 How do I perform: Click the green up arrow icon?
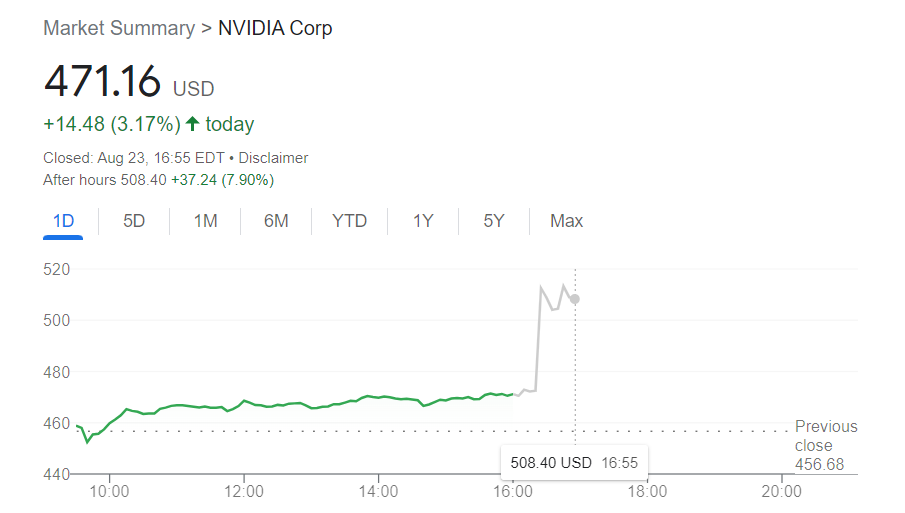pyautogui.click(x=193, y=125)
